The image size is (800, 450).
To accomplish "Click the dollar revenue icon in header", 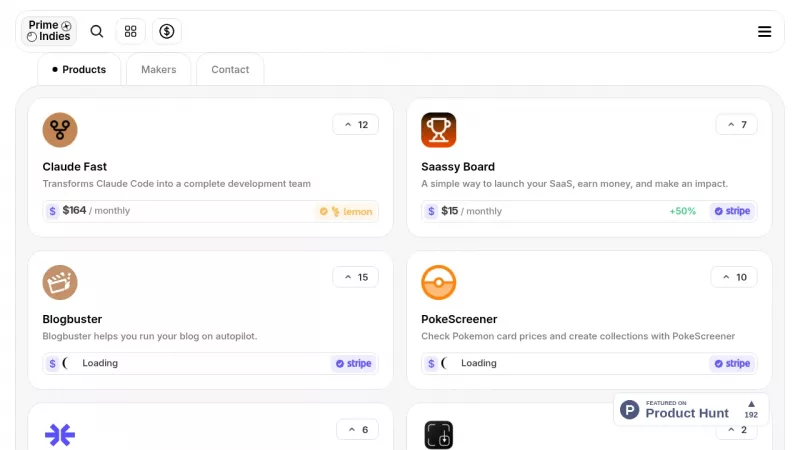I will point(167,31).
